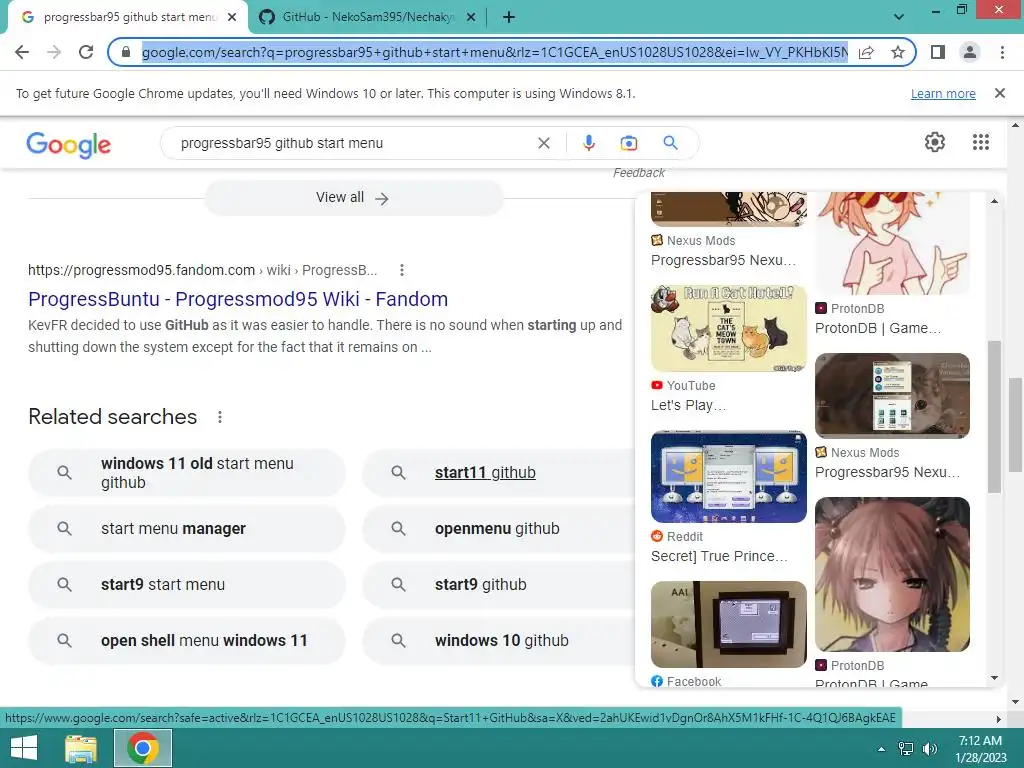Search by image using the camera icon
Viewport: 1024px width, 768px height.
[x=628, y=143]
